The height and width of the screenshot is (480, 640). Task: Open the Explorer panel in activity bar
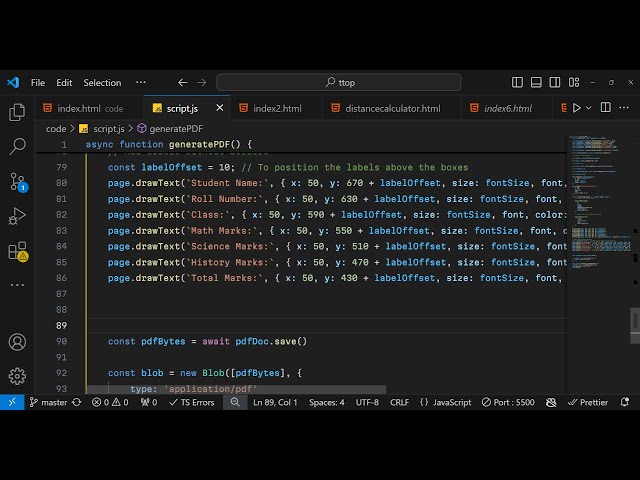17,112
